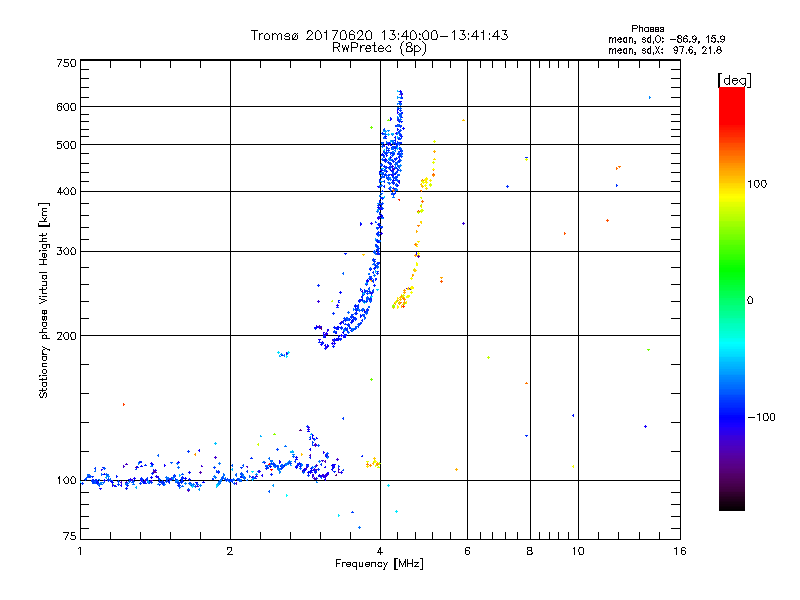Click the yellow point cluster near 105 km, 4 MHz
The width and height of the screenshot is (800, 600).
coord(373,463)
